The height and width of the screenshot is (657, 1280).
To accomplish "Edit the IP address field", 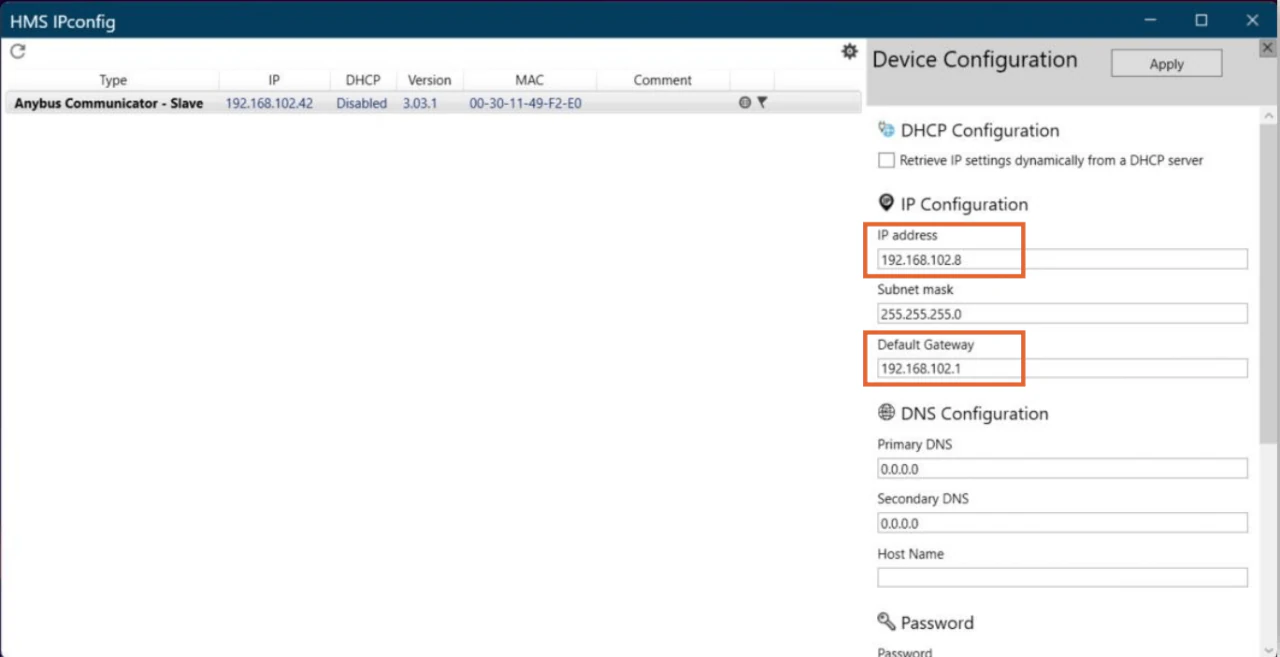I will 1062,259.
